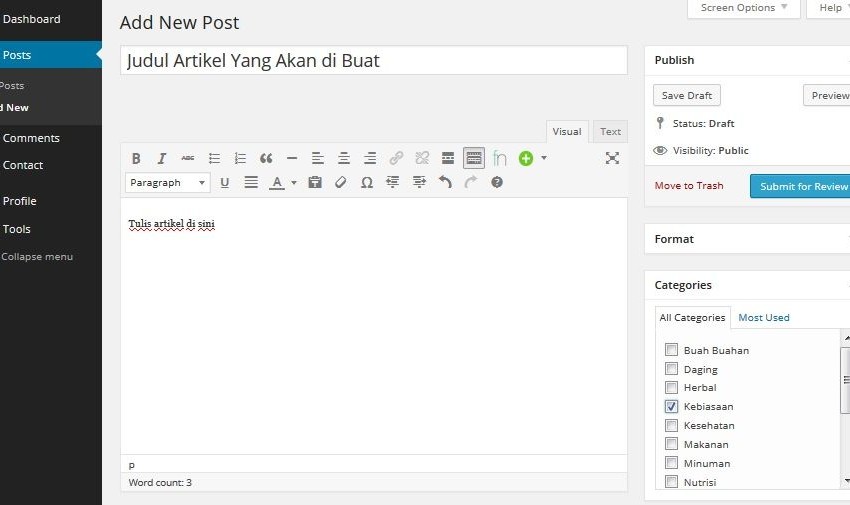Insert a blockquote in the post

[x=266, y=158]
